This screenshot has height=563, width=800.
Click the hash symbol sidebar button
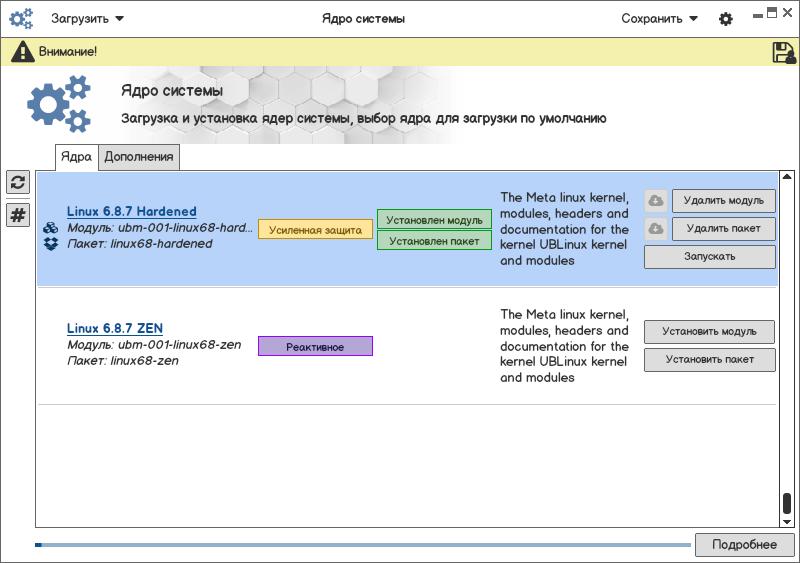[x=18, y=215]
